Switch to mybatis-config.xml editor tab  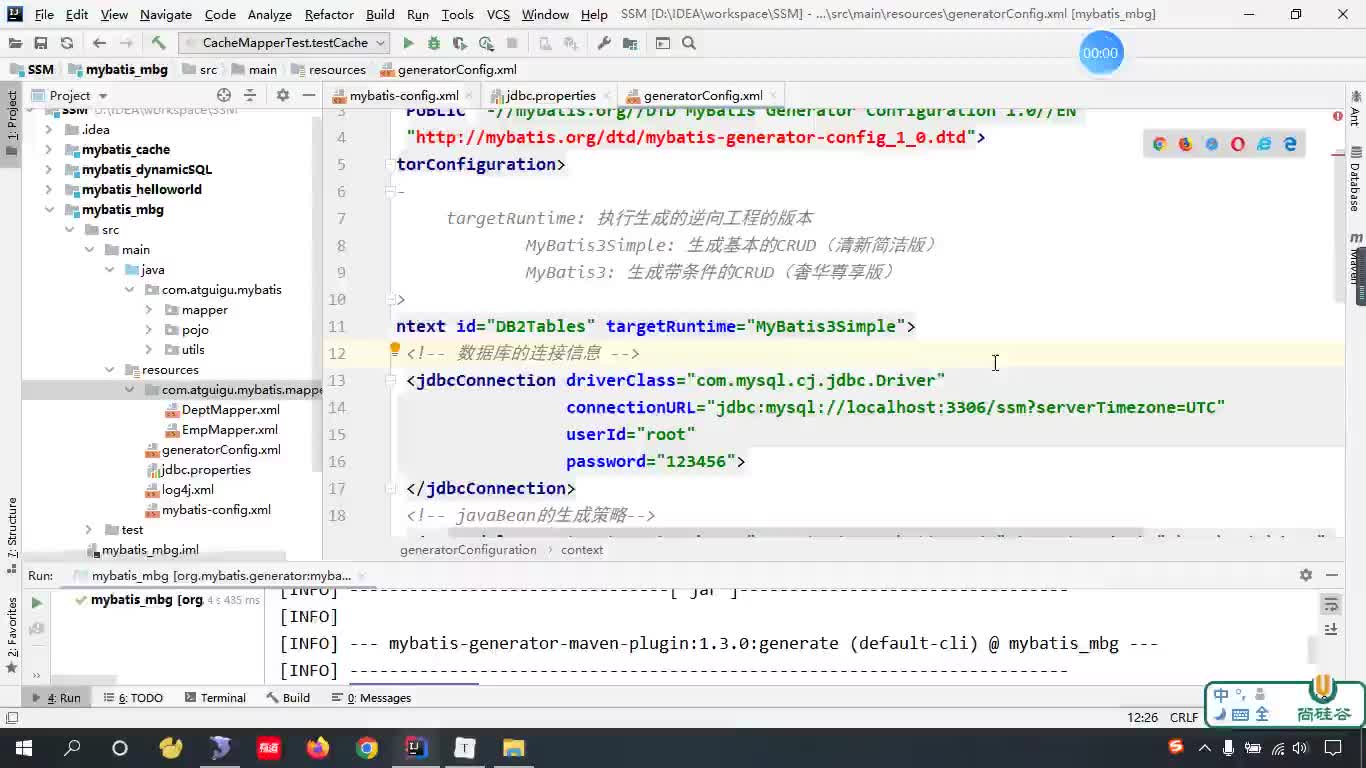point(402,95)
